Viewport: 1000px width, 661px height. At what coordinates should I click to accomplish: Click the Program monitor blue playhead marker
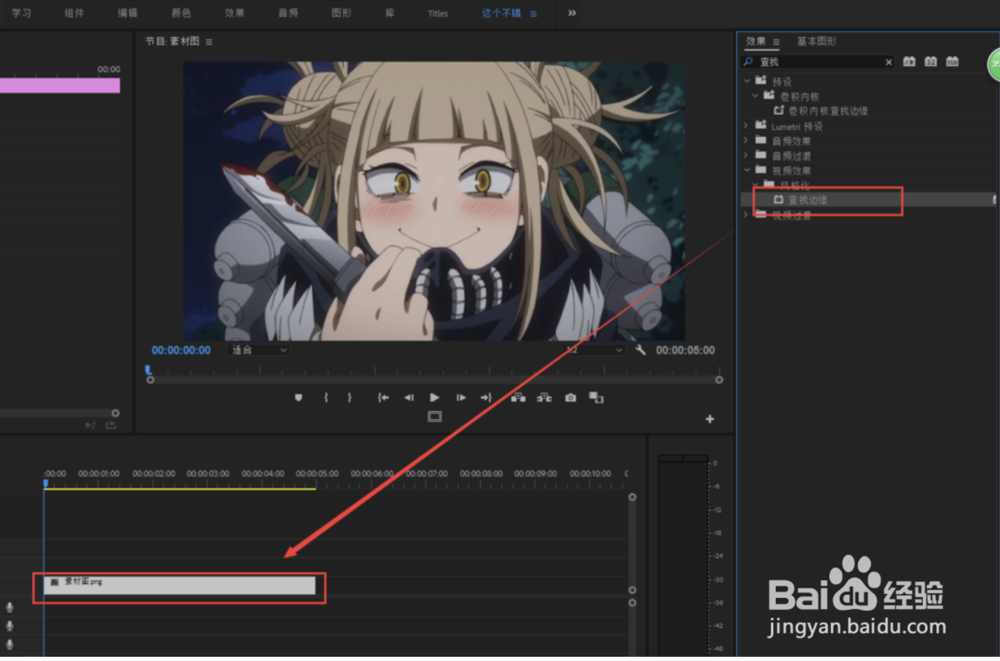[148, 369]
